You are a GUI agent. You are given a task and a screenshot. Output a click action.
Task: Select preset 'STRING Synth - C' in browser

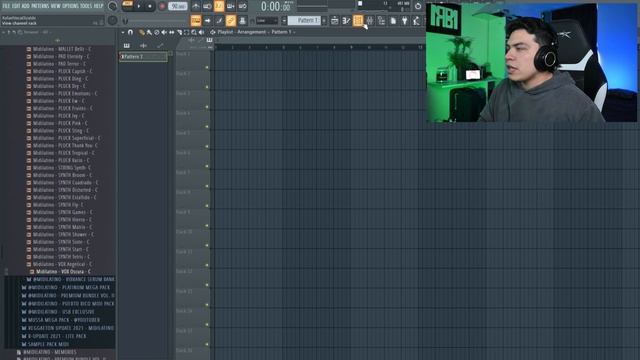[62, 168]
